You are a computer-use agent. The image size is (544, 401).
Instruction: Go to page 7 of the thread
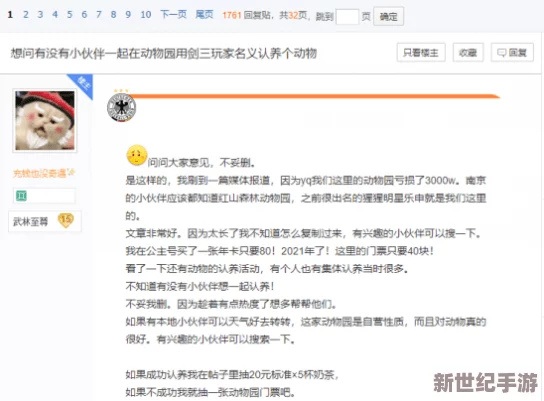(x=99, y=15)
